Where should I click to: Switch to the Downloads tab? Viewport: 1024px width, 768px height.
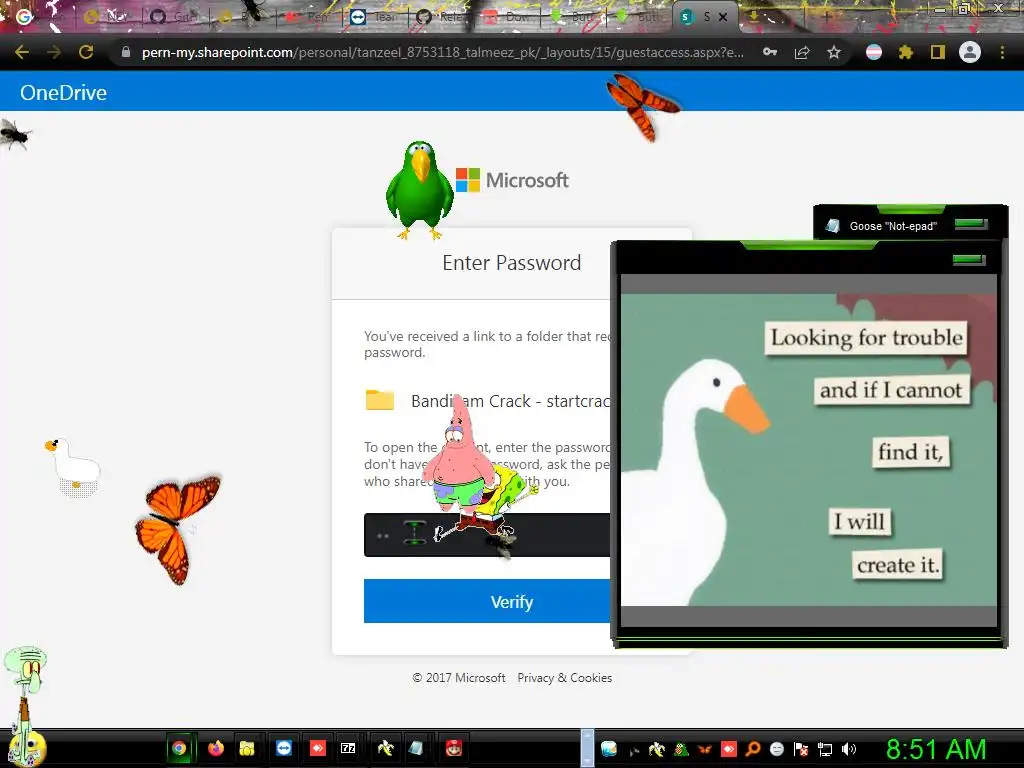tap(509, 17)
